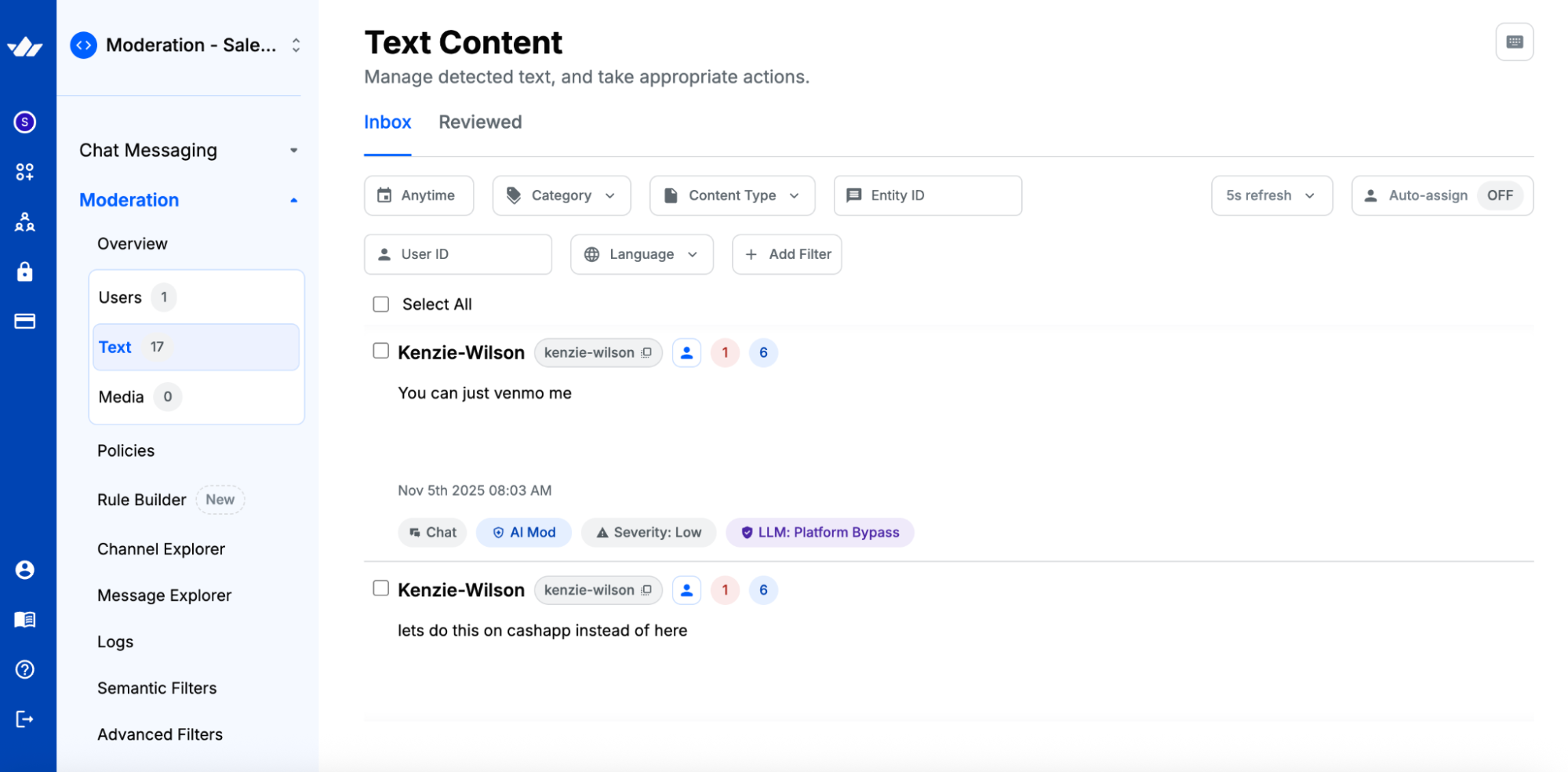Check the Select All checkbox
This screenshot has width=1568, height=772.
pyautogui.click(x=380, y=304)
